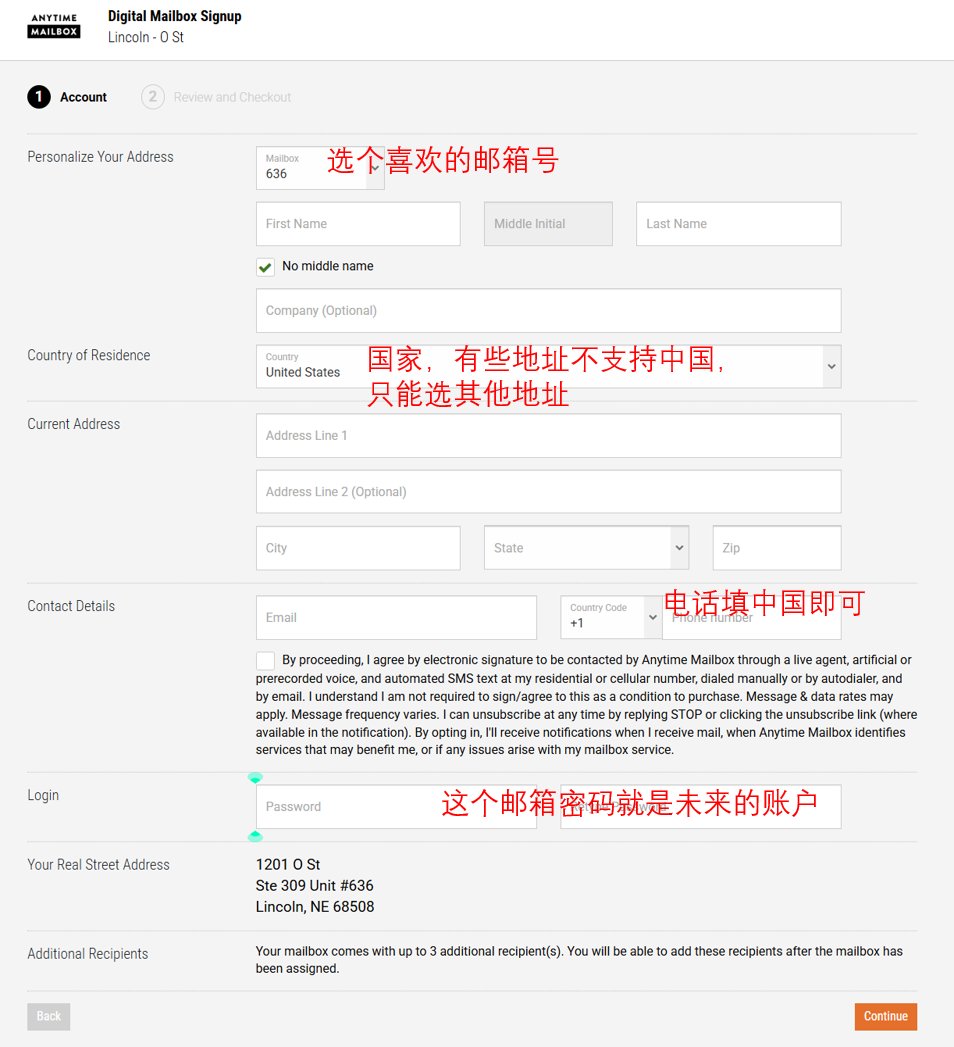Click the 'Login' section label
The image size is (954, 1047).
coord(43,795)
